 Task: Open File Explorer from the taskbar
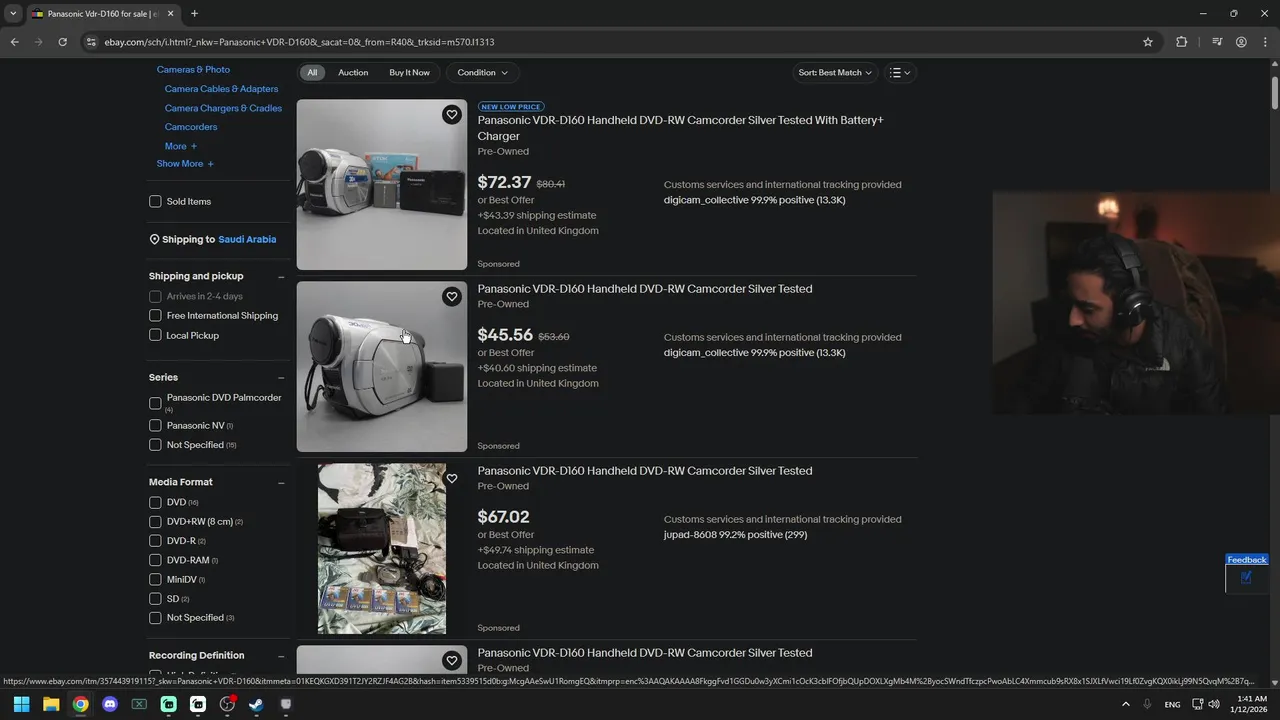[51, 704]
